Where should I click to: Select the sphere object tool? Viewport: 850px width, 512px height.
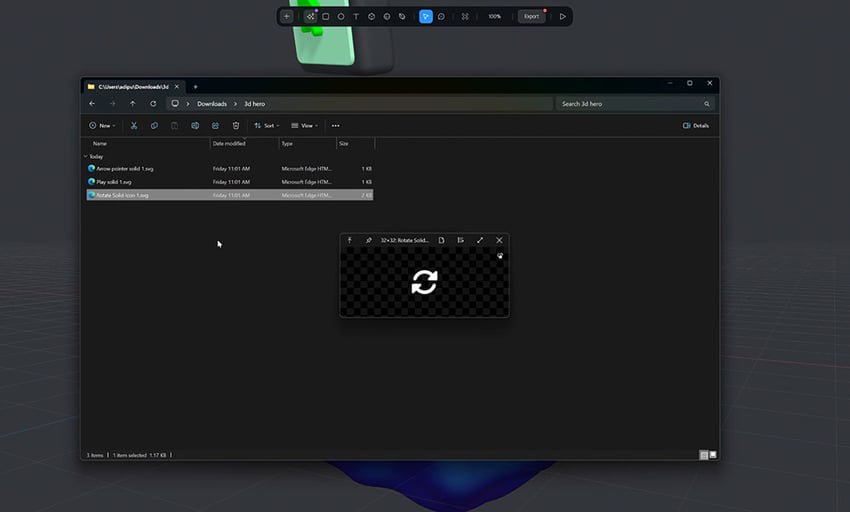coord(387,16)
